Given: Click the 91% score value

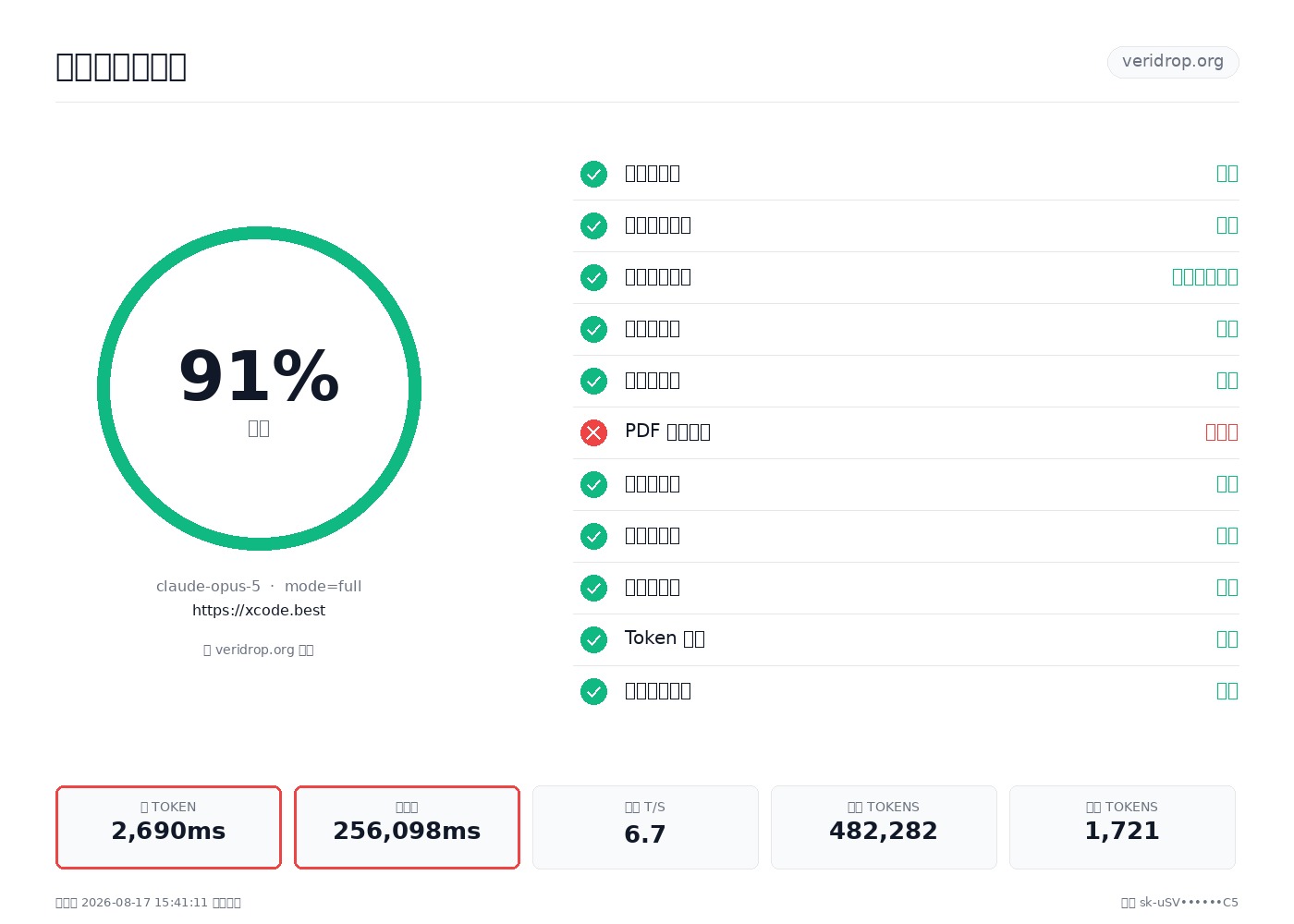Looking at the screenshot, I should point(259,376).
